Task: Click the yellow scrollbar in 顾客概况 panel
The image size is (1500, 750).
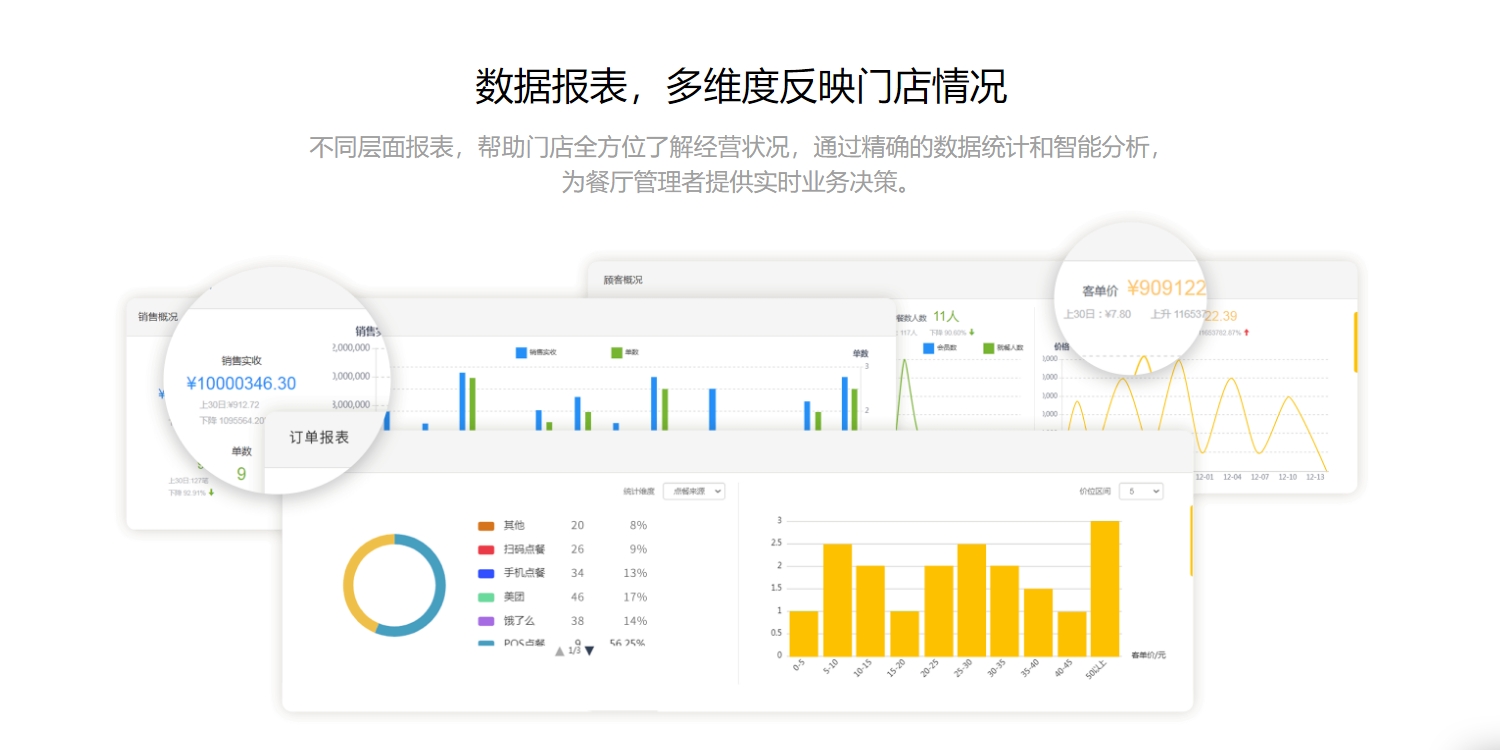Action: pos(1356,342)
